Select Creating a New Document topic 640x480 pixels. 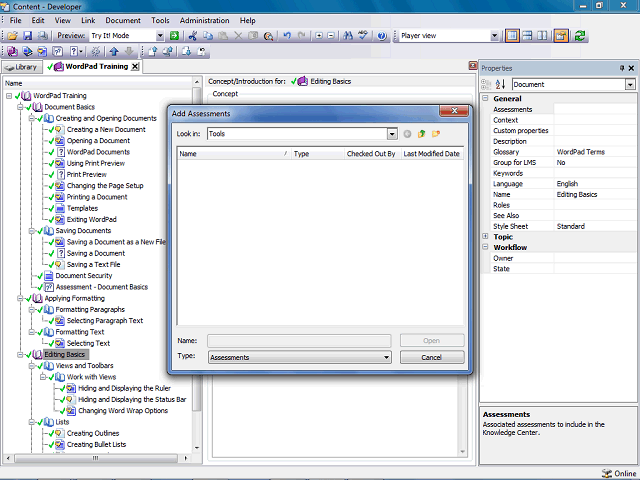tap(106, 129)
